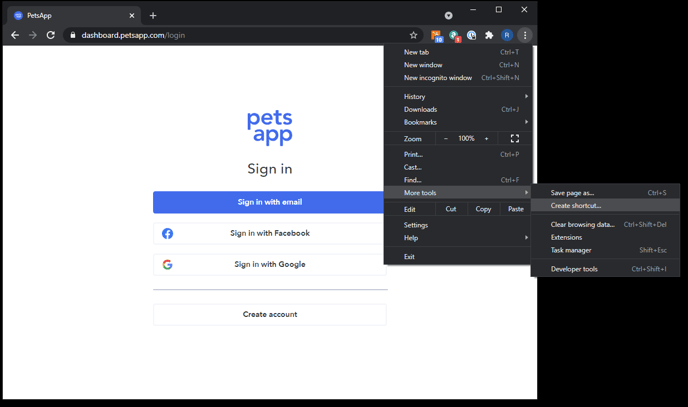This screenshot has width=688, height=407.
Task: Increase zoom with the plus button
Action: click(486, 139)
